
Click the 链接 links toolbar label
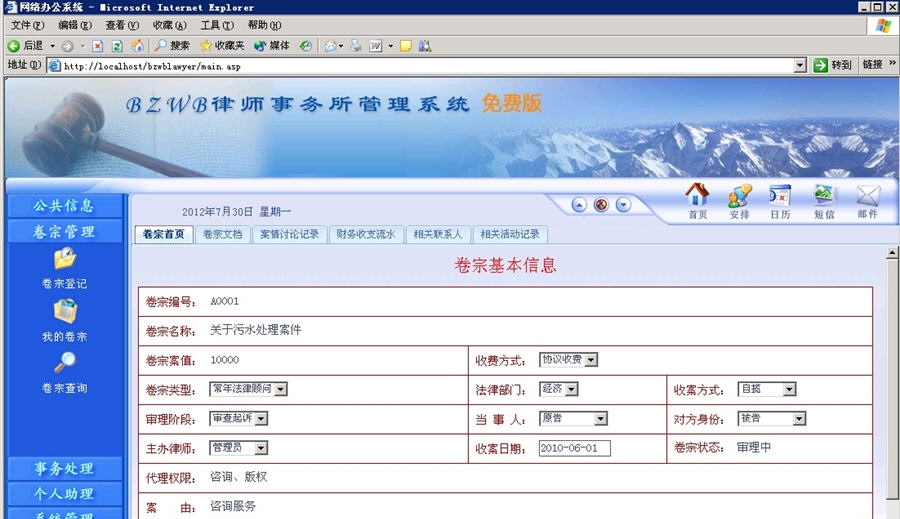click(872, 65)
